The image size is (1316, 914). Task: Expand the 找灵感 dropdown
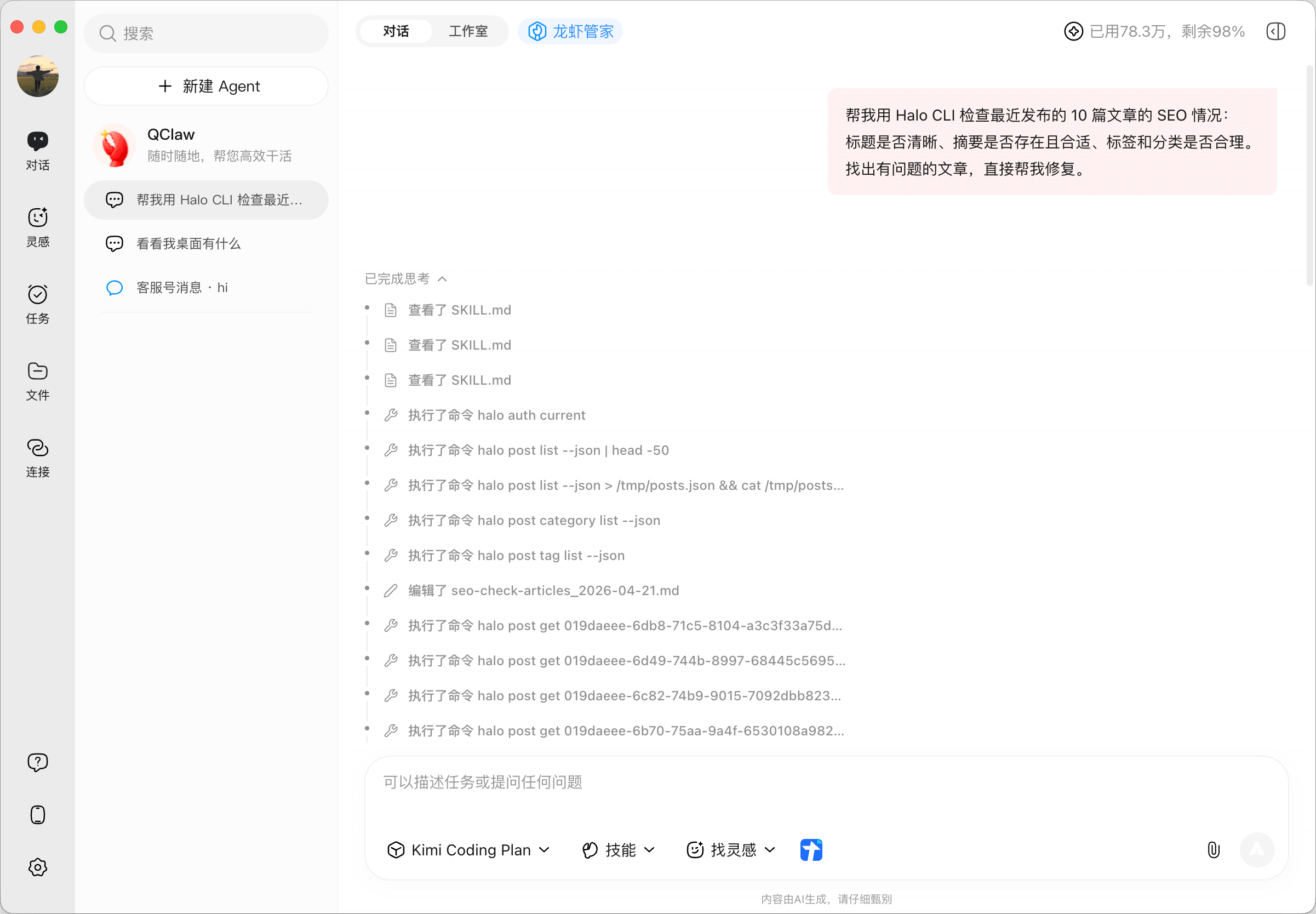point(731,850)
